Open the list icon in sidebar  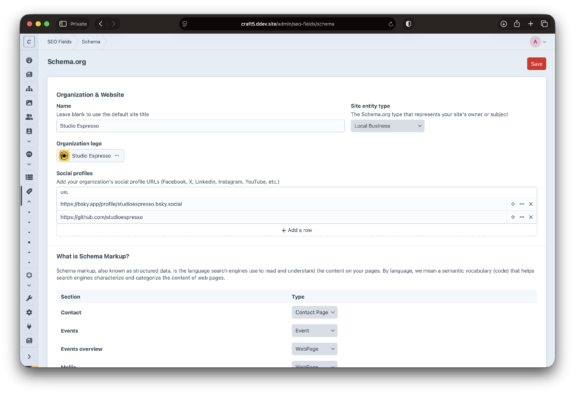29,177
